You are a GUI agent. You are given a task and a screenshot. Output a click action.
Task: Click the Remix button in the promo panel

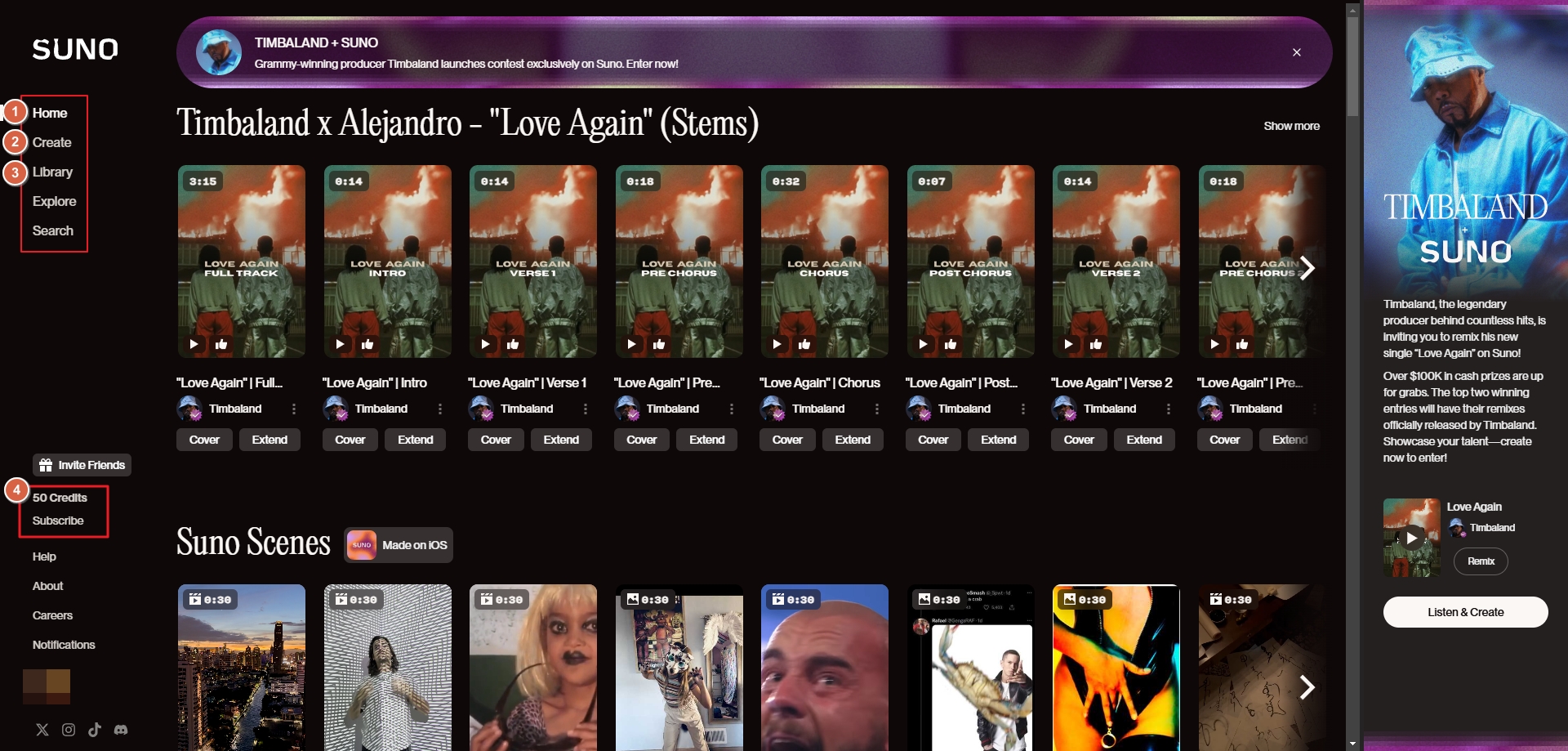1481,561
